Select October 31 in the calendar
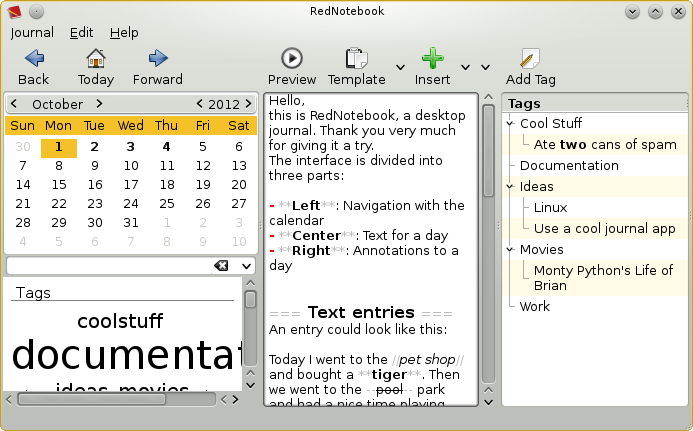This screenshot has height=431, width=693. pyautogui.click(x=131, y=223)
